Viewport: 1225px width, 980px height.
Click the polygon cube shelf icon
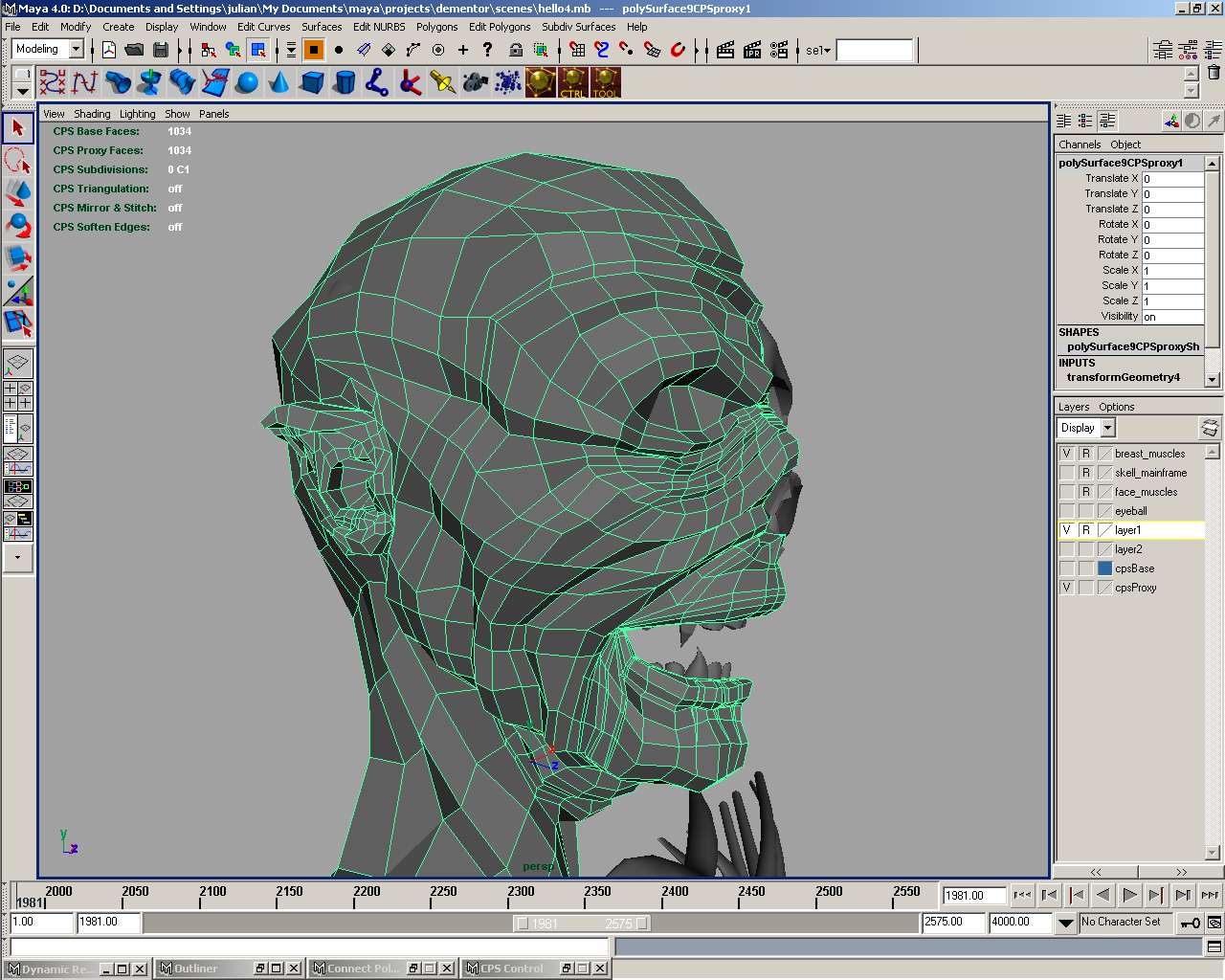(x=311, y=83)
